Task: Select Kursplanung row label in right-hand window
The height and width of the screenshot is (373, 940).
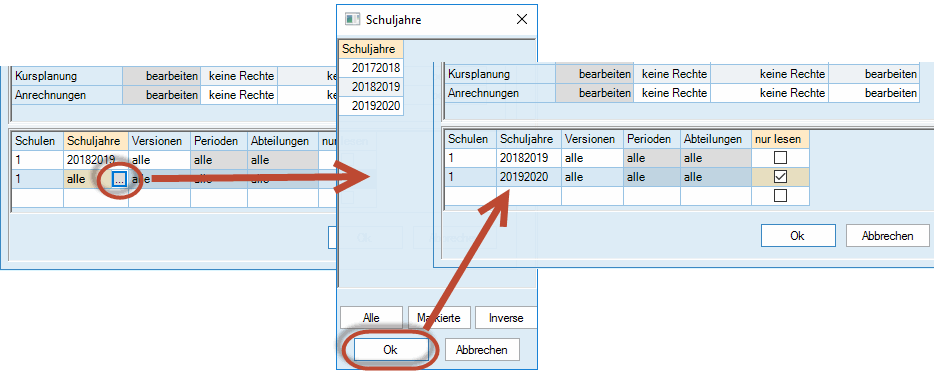Action: (500, 74)
